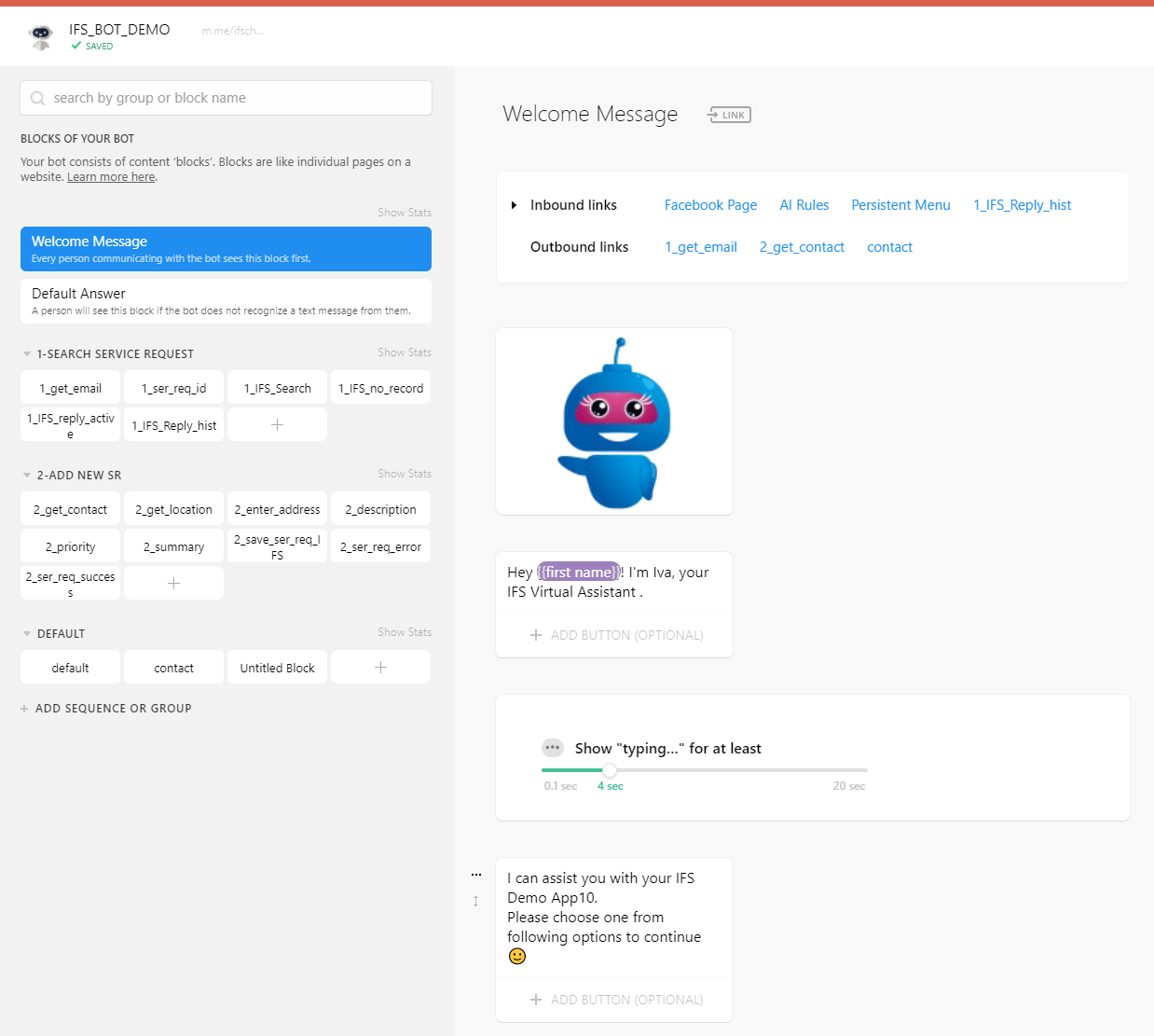Click the robot image card thumbnail
1154x1036 pixels.
[x=614, y=421]
